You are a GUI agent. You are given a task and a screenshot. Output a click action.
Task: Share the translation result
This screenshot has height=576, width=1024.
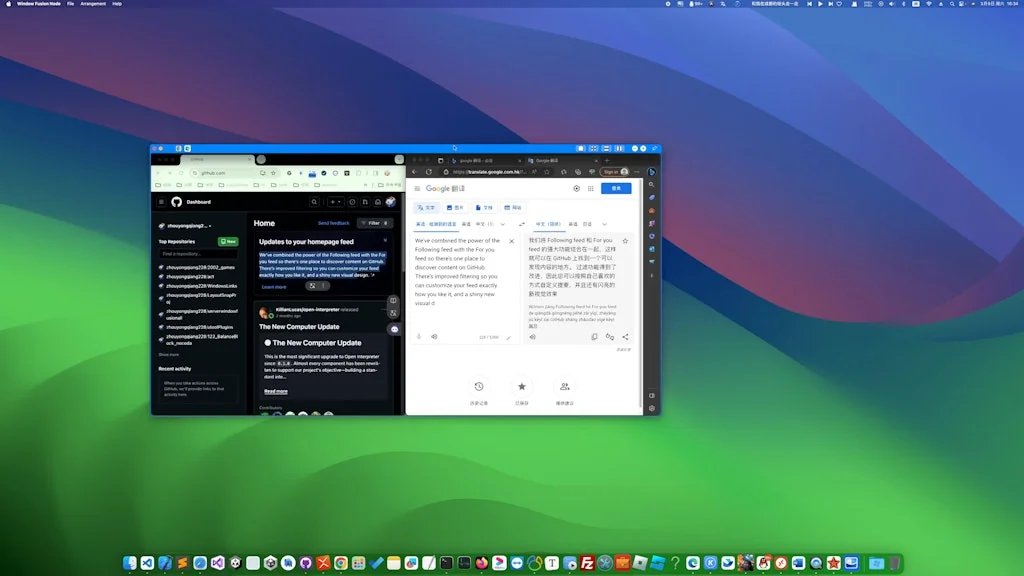click(626, 337)
